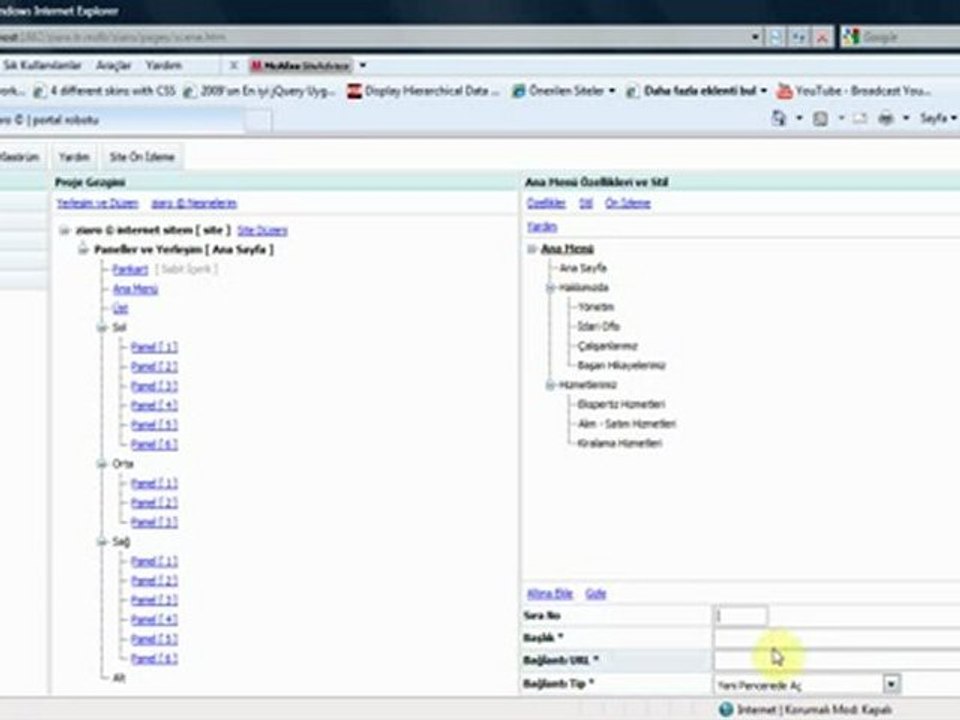The height and width of the screenshot is (720, 960).
Task: Open the McAfee SiteAdvisor dropdown arrow
Action: click(362, 66)
